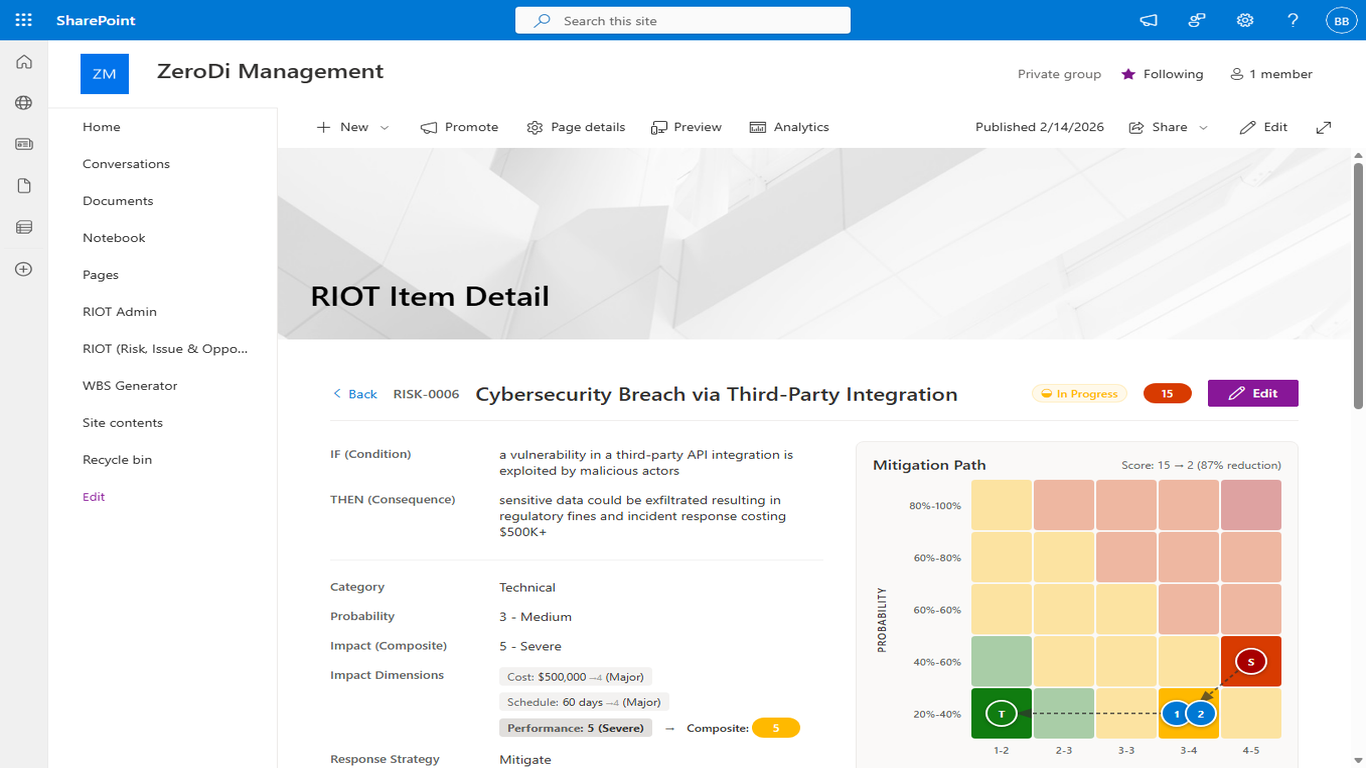Viewport: 1366px width, 768px height.
Task: Click the red S start marker in matrix
Action: [1250, 662]
